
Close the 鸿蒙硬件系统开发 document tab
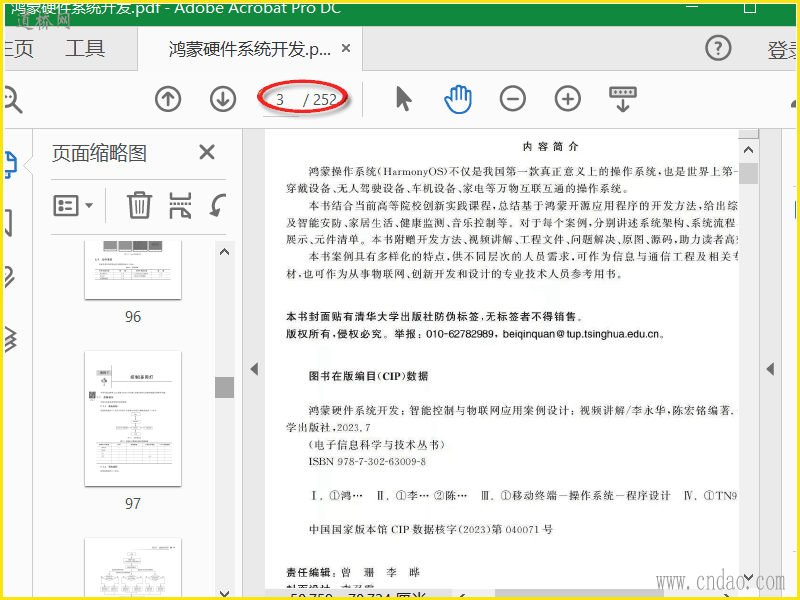345,48
